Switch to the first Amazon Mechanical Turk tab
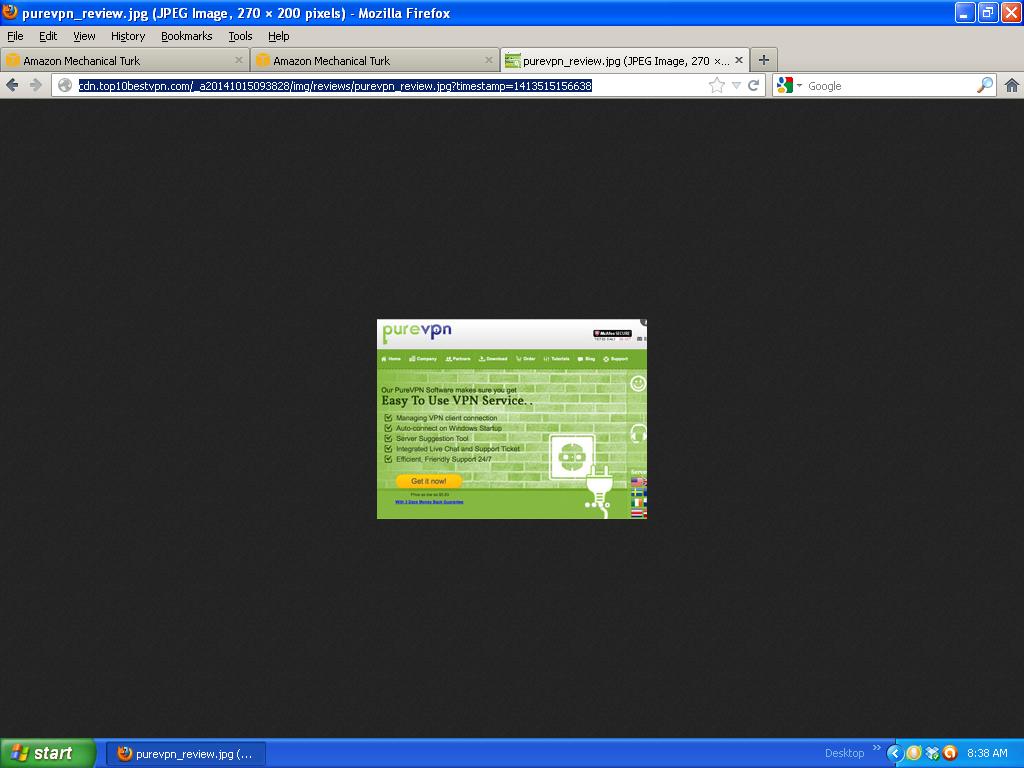 point(124,61)
